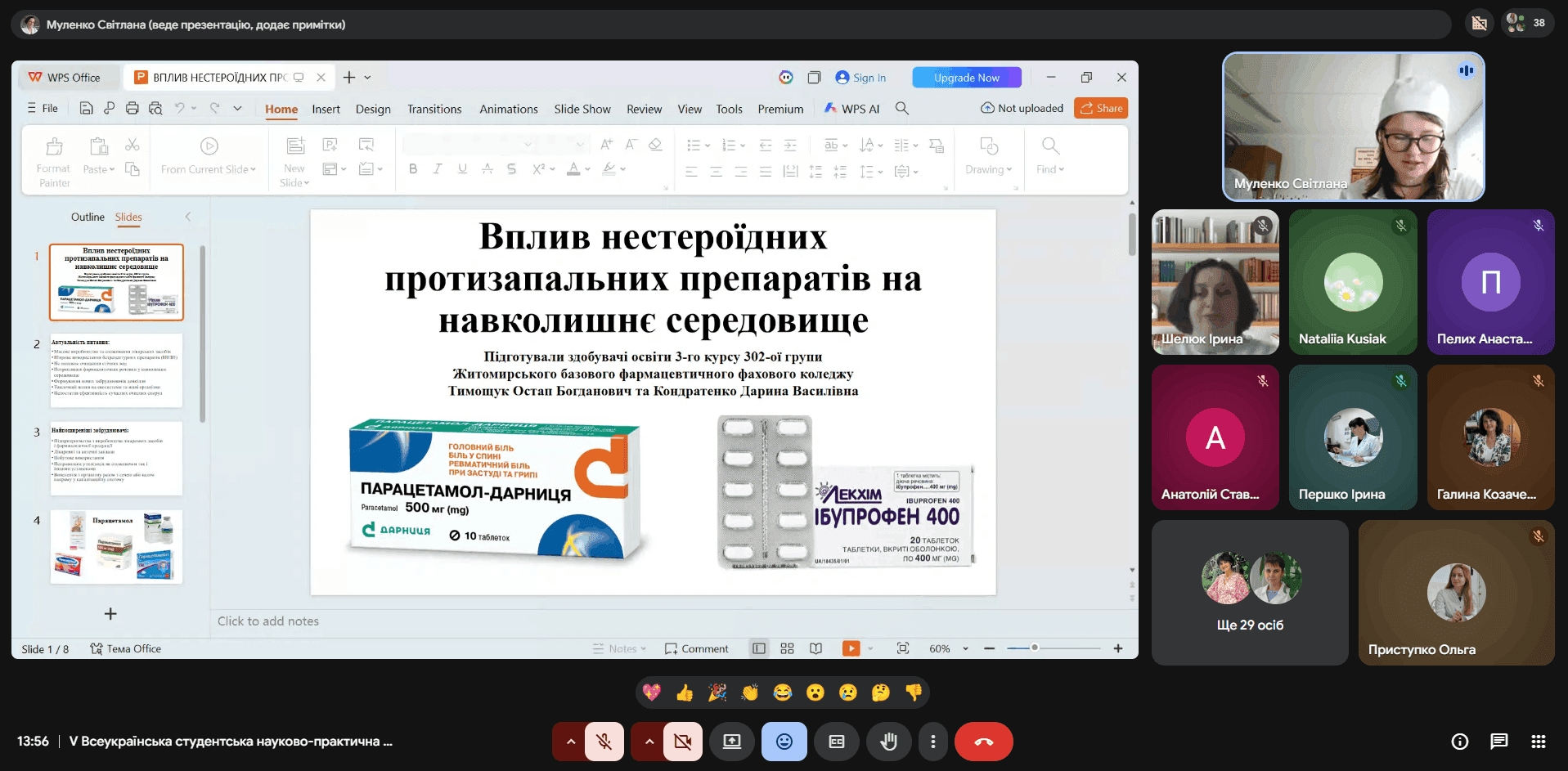Open chat with everyone
1568x771 pixels.
click(x=1499, y=742)
